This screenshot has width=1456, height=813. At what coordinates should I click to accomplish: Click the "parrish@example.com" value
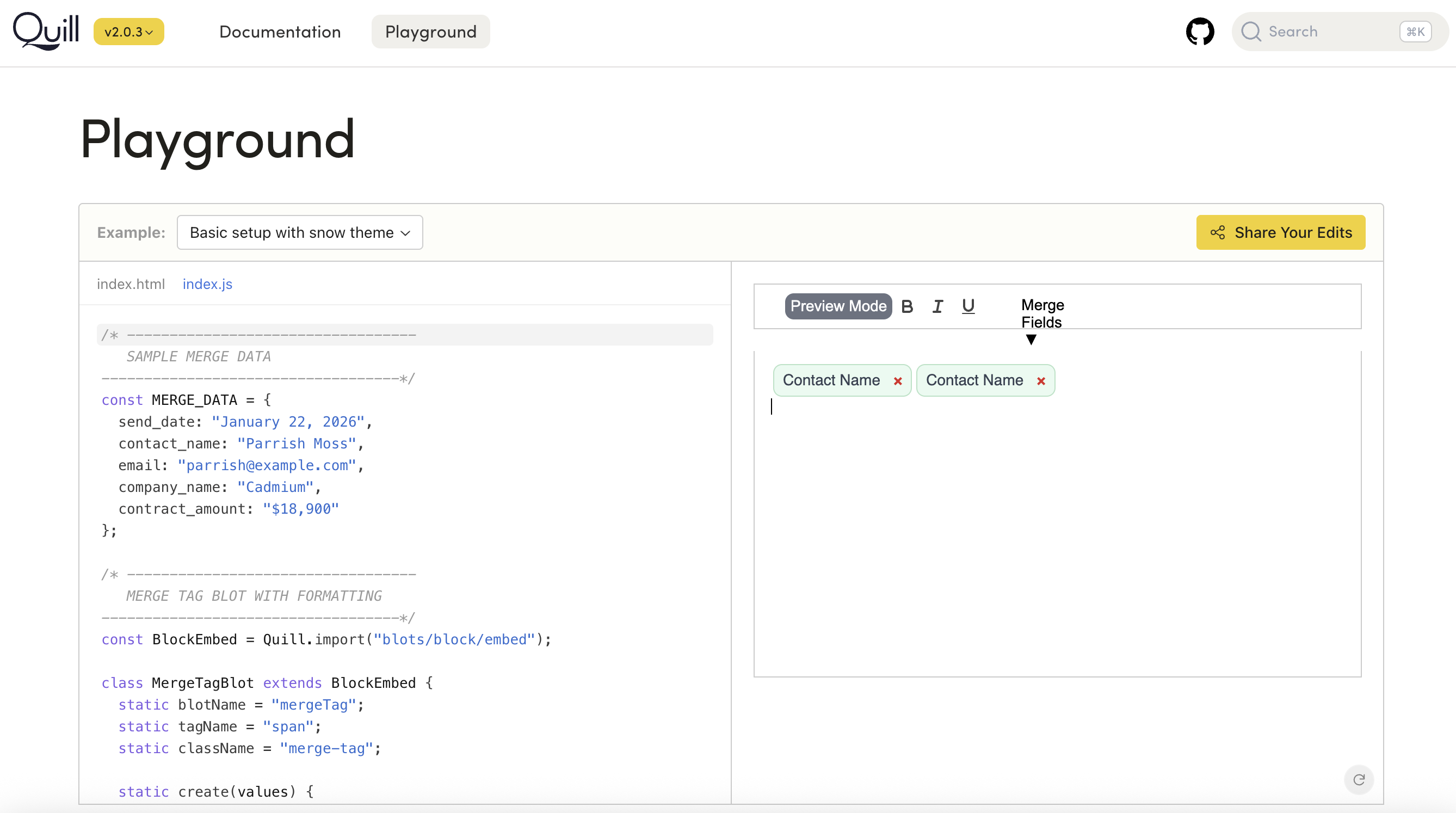(267, 465)
